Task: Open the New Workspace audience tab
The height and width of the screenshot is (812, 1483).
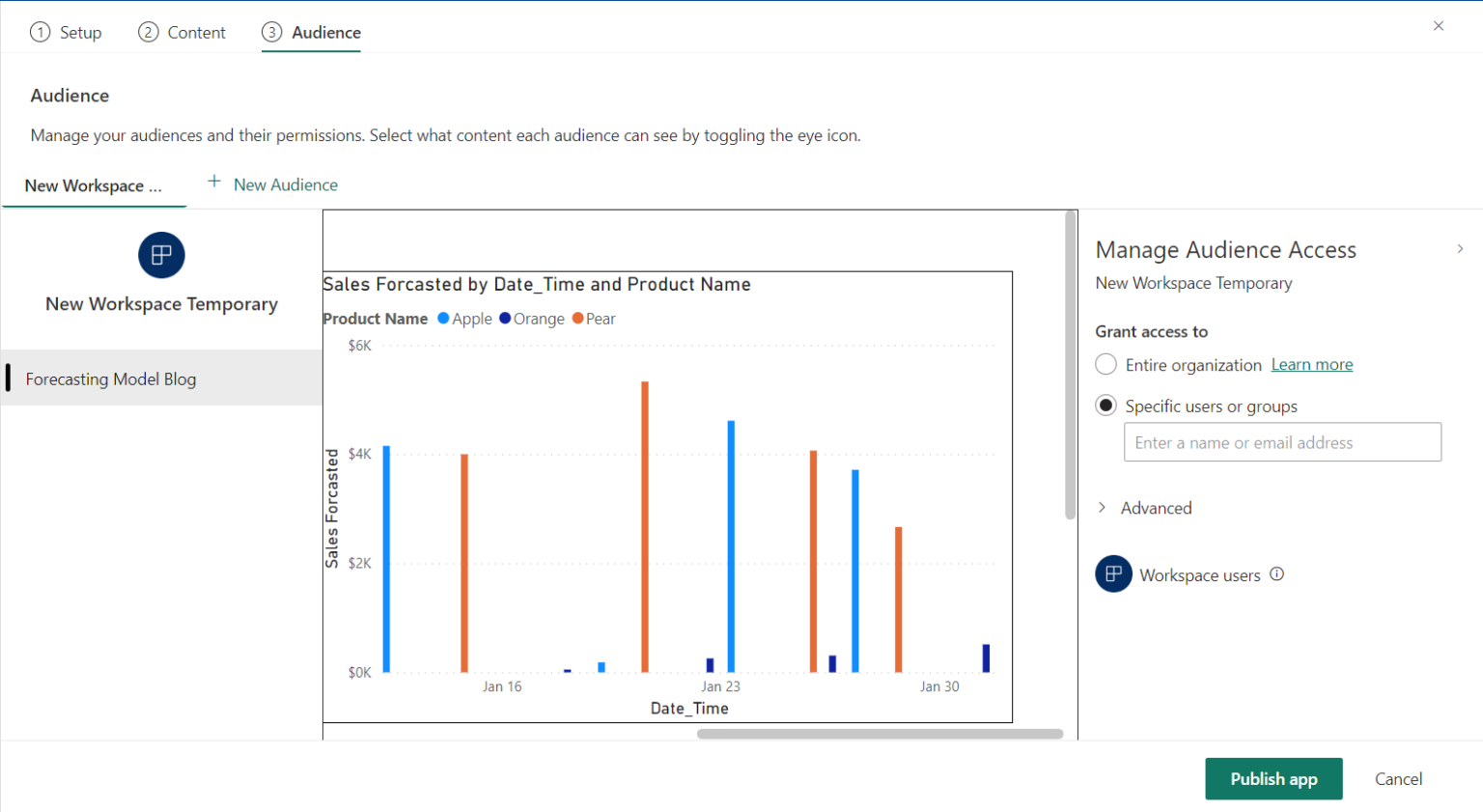Action: tap(94, 185)
